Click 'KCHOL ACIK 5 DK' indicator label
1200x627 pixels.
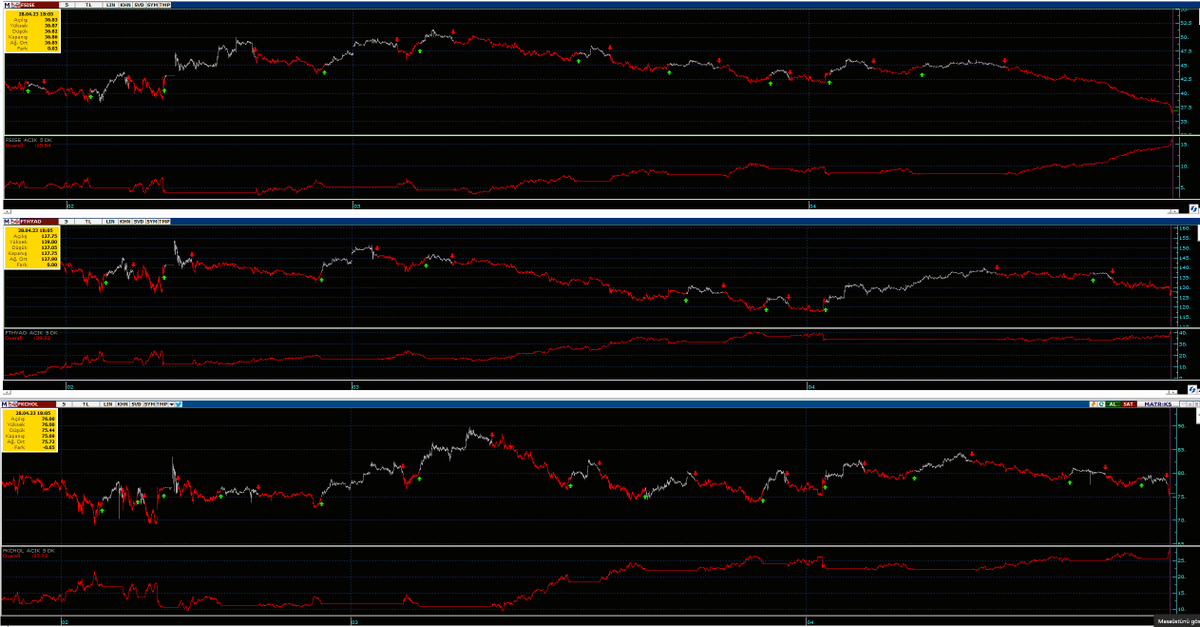30,549
